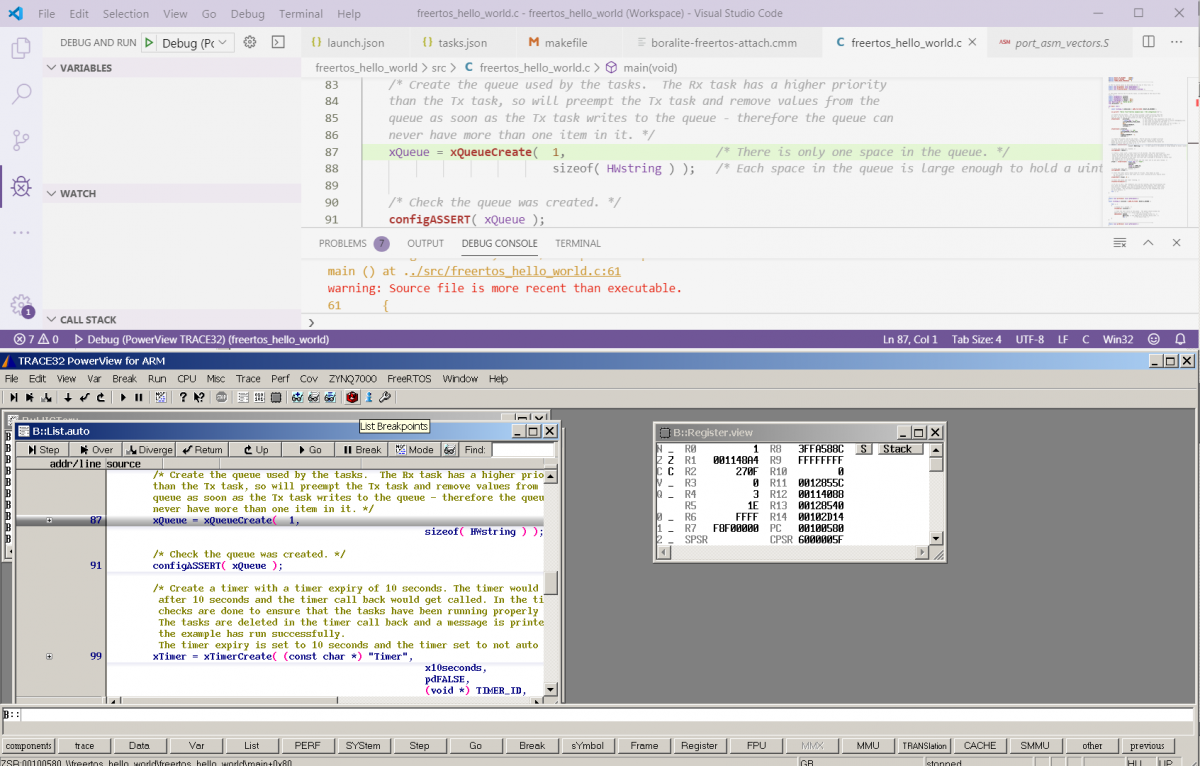The height and width of the screenshot is (766, 1200).
Task: Open the Search view in VS Code sidebar
Action: 22,95
